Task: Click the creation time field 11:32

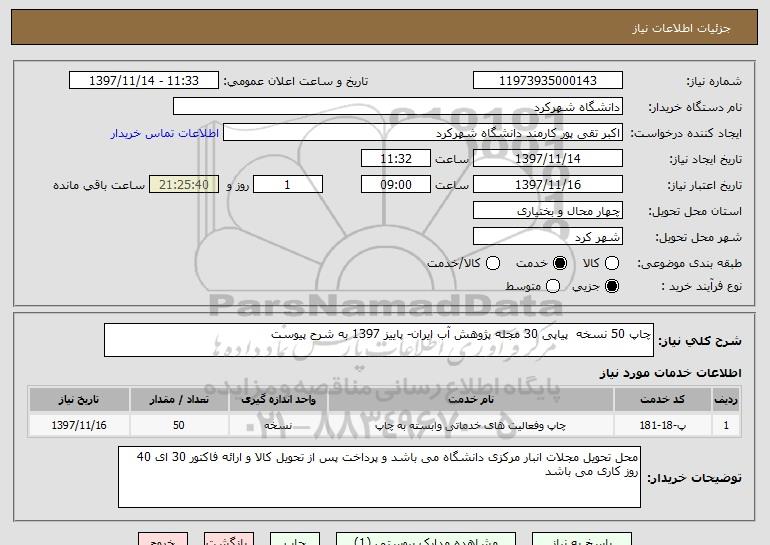Action: coord(396,159)
